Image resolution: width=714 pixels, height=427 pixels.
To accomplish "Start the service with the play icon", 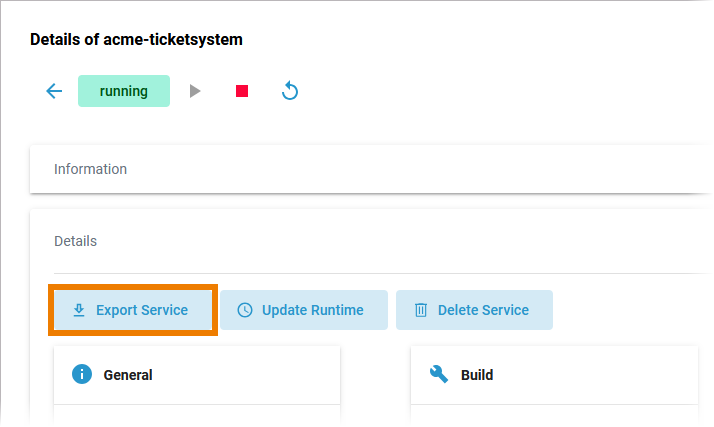I will click(x=195, y=91).
